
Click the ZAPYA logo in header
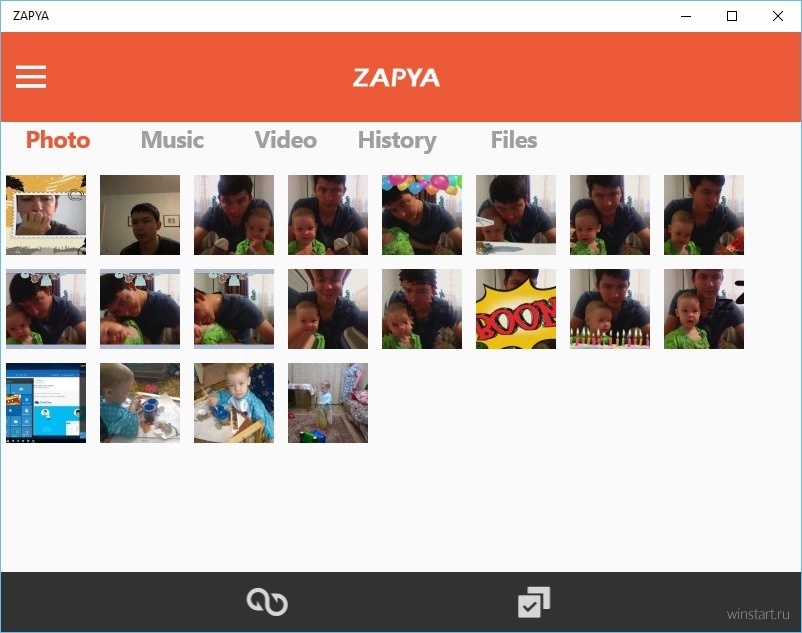(396, 78)
